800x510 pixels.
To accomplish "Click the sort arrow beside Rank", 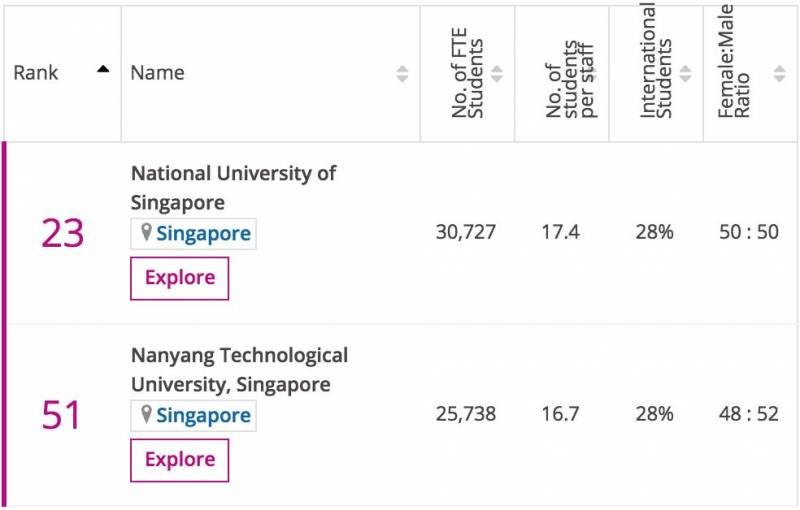I will point(103,71).
